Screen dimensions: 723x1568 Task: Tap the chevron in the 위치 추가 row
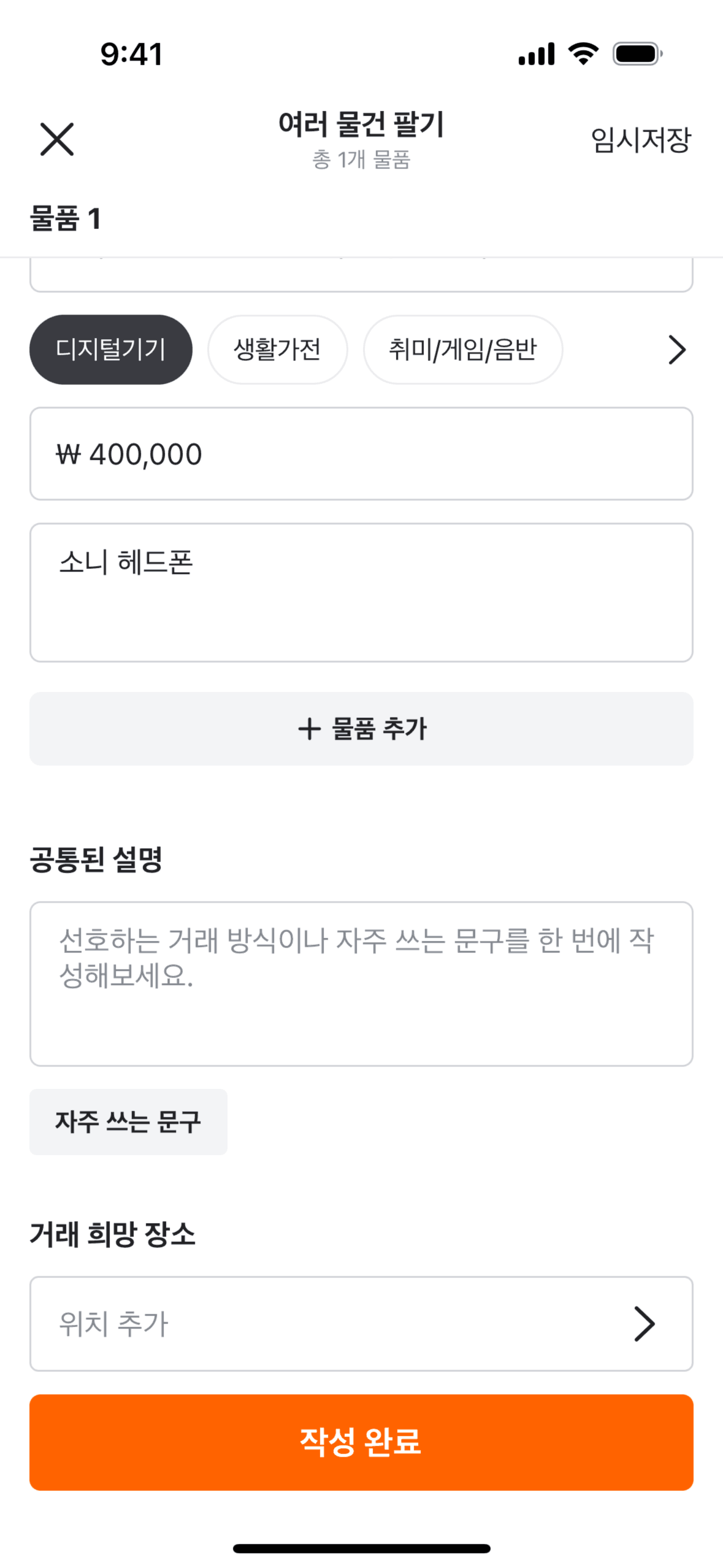coord(644,1324)
